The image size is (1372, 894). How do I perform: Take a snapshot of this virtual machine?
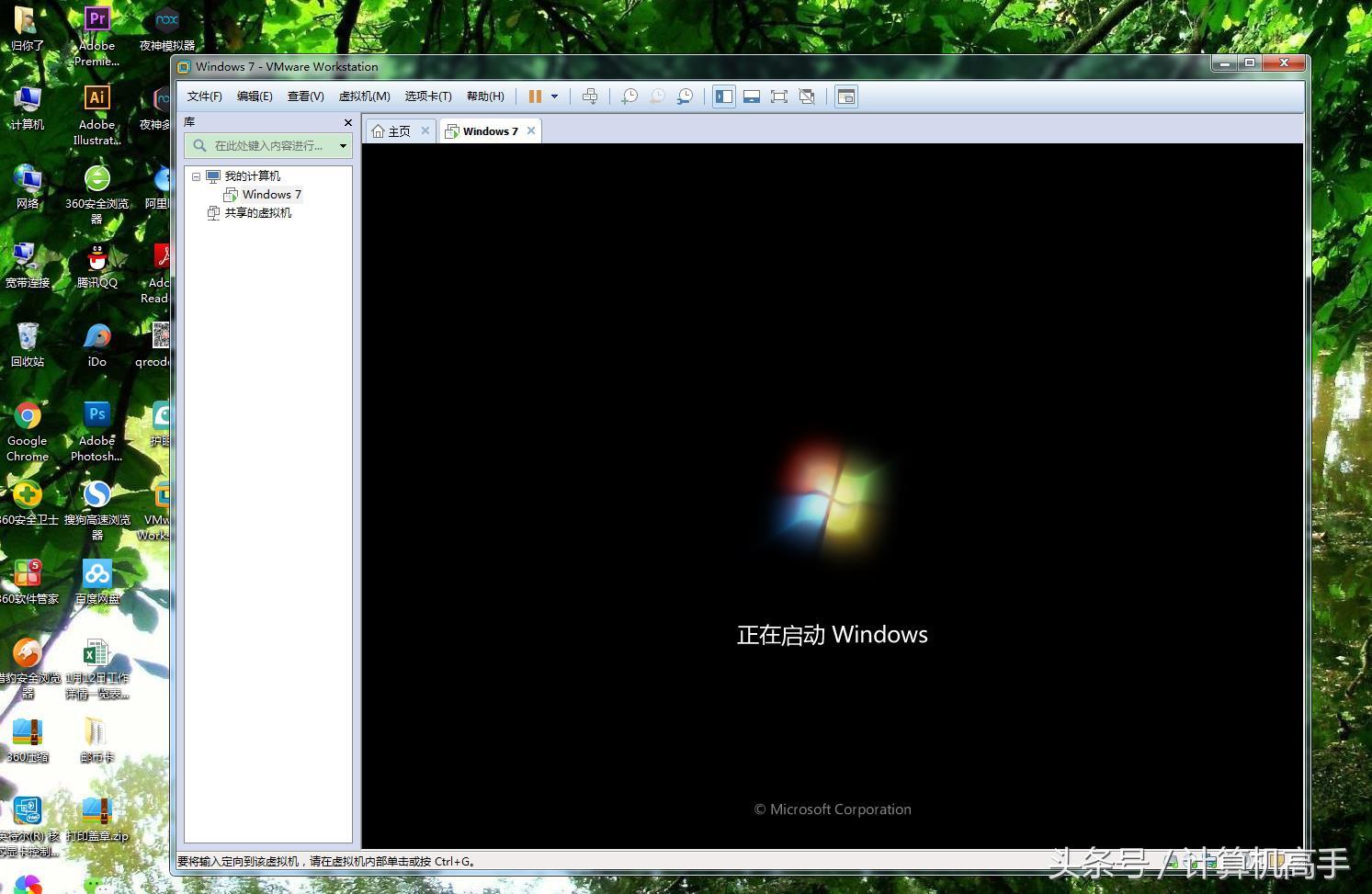629,96
